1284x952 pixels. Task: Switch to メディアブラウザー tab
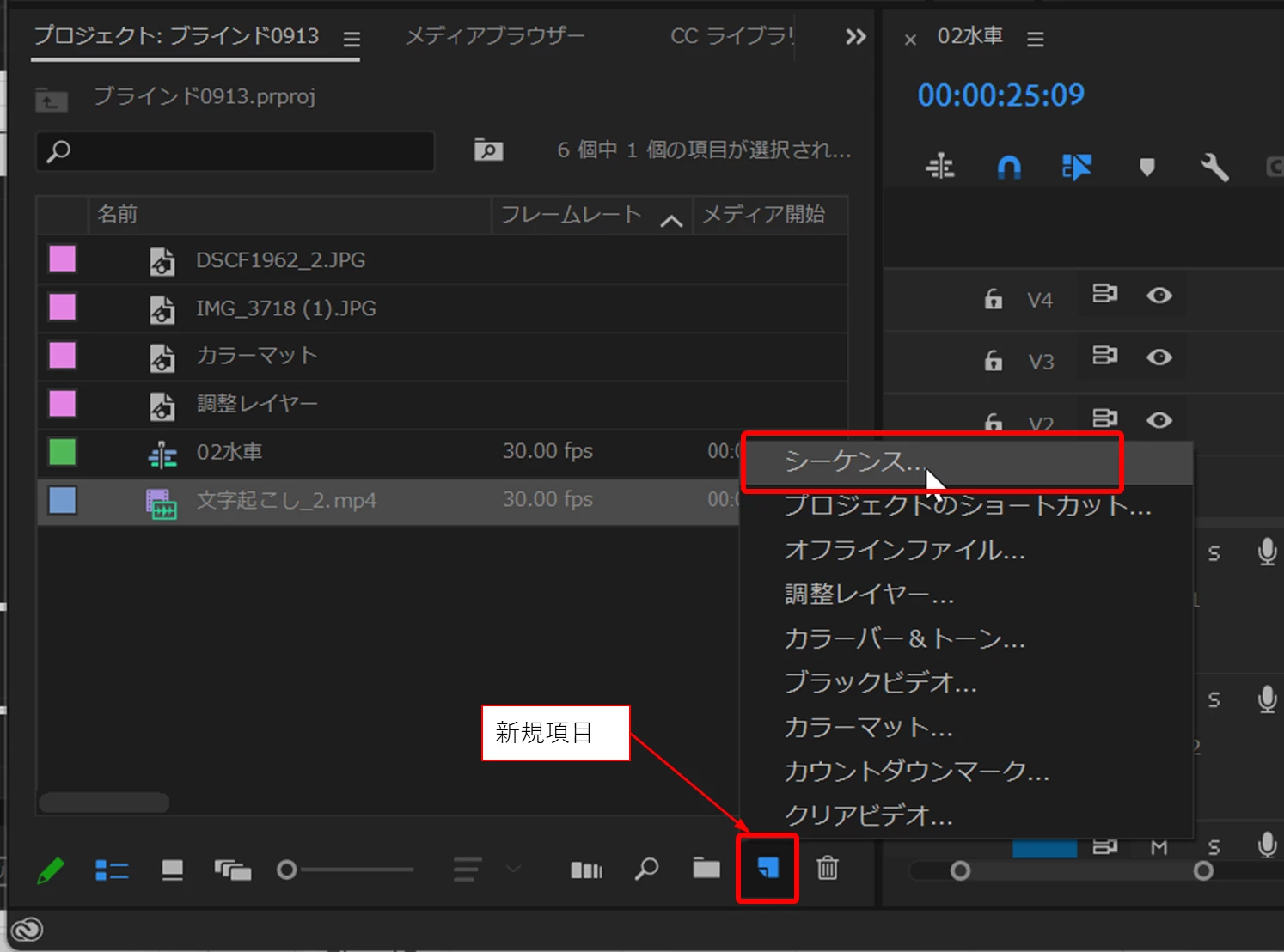pos(495,36)
